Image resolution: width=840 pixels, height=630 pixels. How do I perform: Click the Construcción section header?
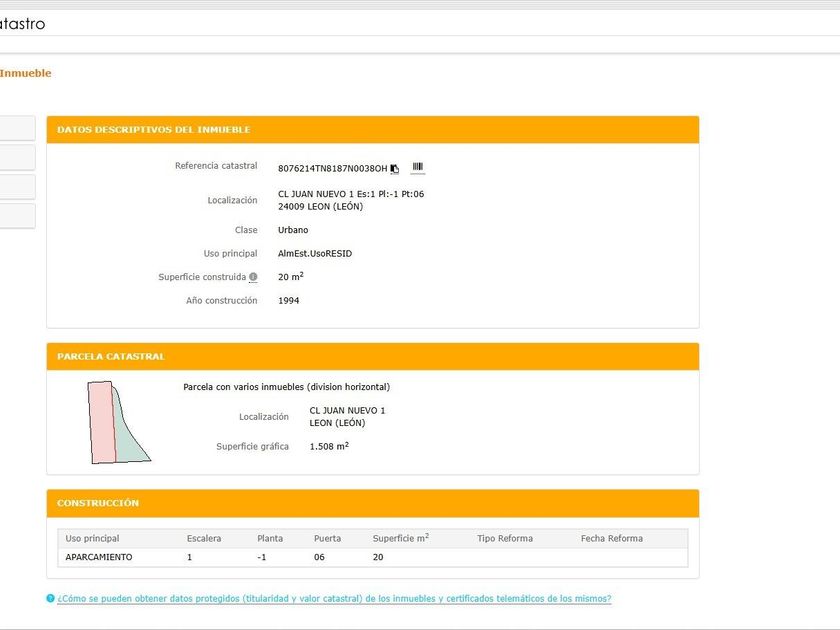(x=98, y=503)
